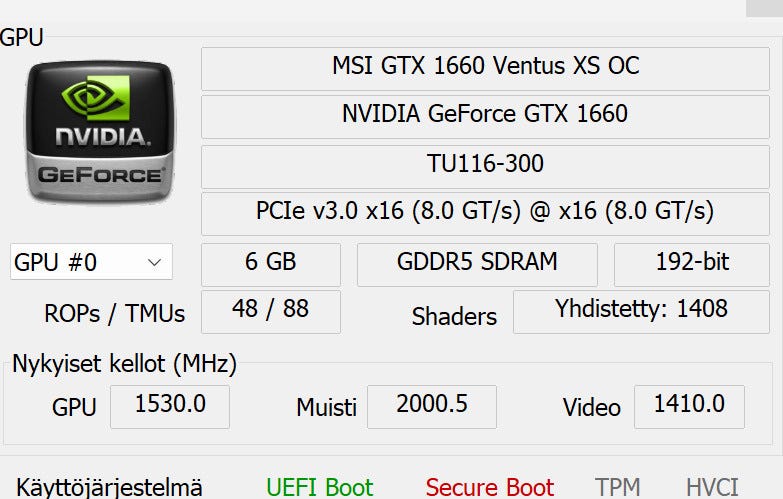Image resolution: width=783 pixels, height=499 pixels.
Task: Click the NVIDIA GeForce logo
Action: point(98,130)
